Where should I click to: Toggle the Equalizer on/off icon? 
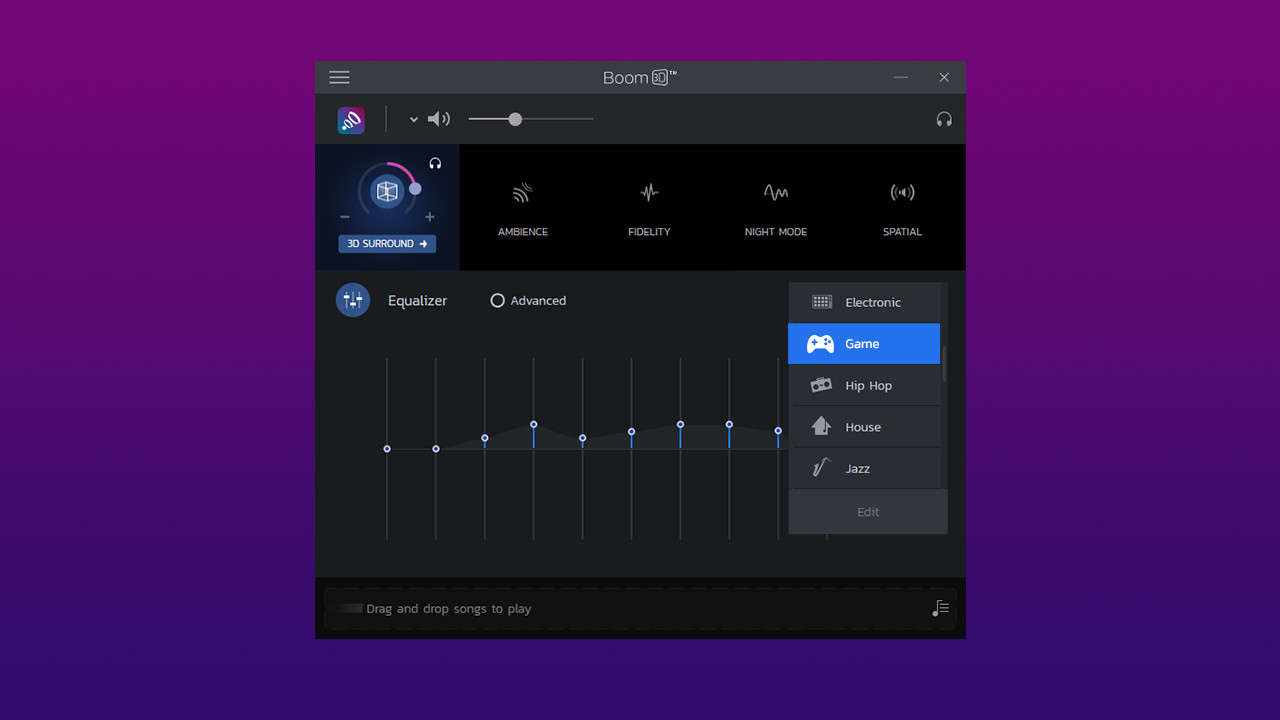click(353, 300)
